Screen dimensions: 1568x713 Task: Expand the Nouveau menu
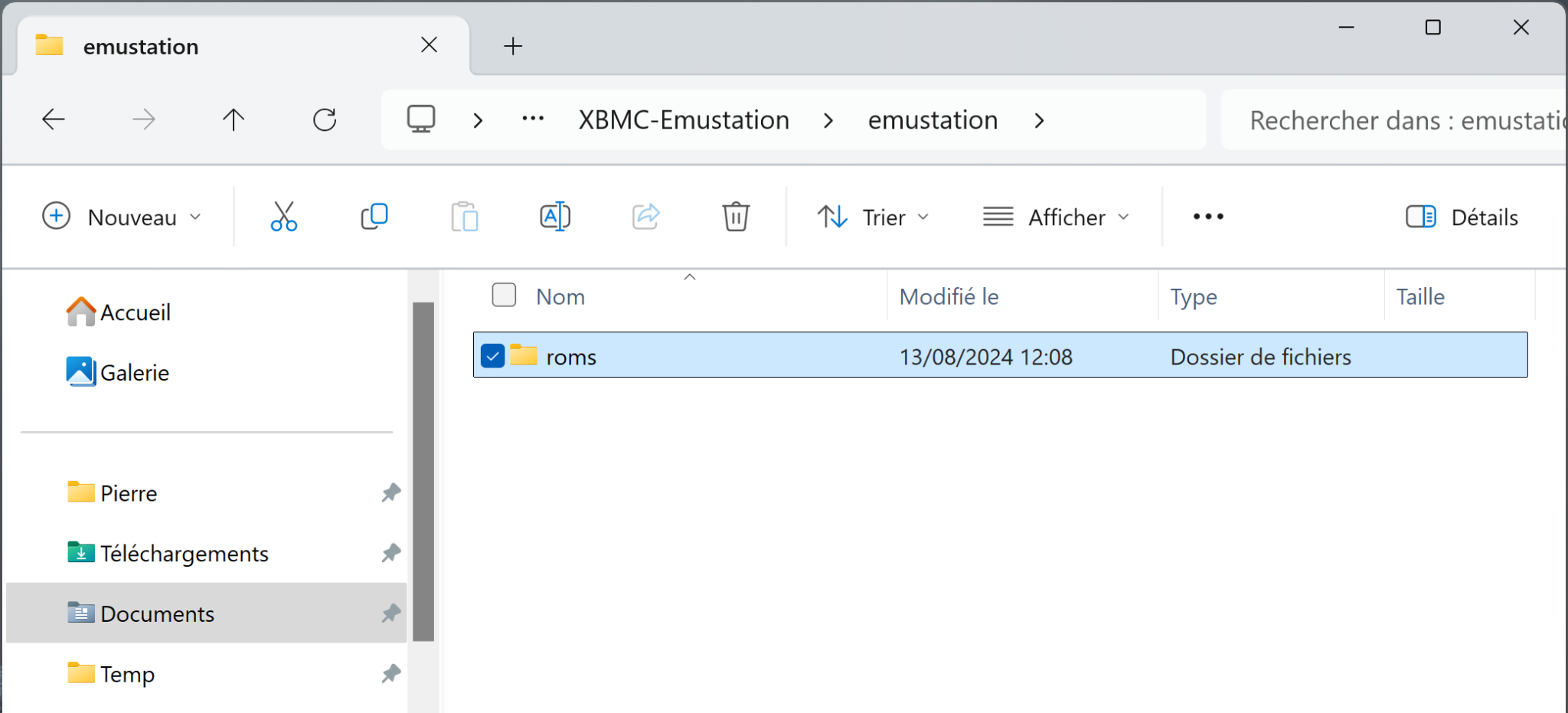pyautogui.click(x=123, y=217)
